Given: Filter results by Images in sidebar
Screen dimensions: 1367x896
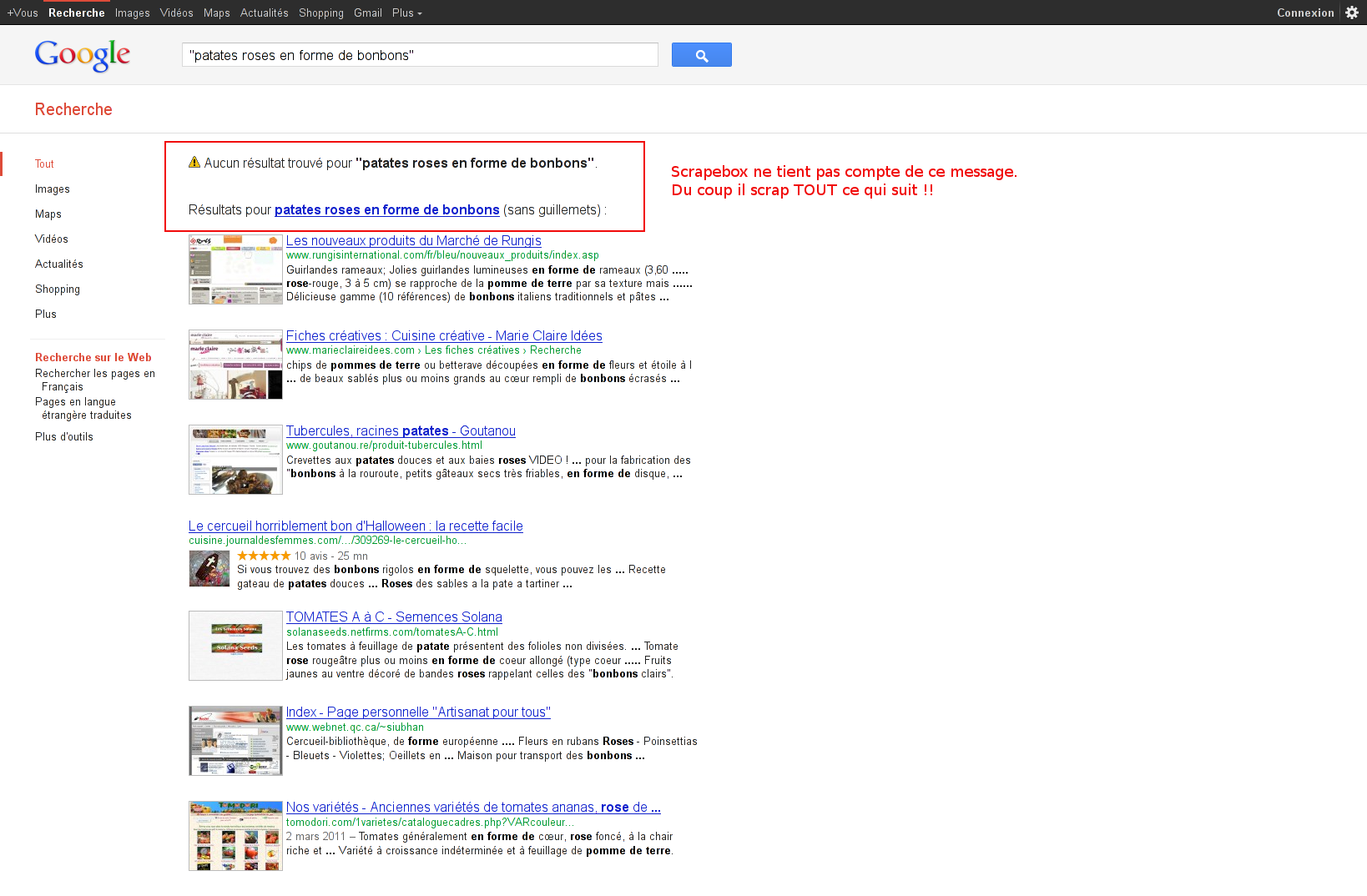Looking at the screenshot, I should 53,189.
